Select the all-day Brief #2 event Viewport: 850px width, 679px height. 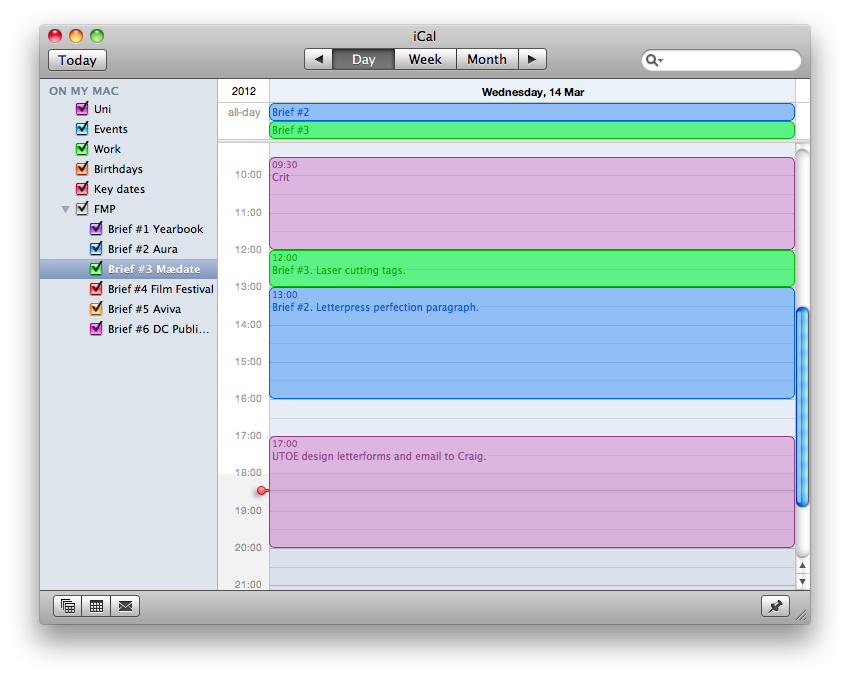tap(532, 112)
